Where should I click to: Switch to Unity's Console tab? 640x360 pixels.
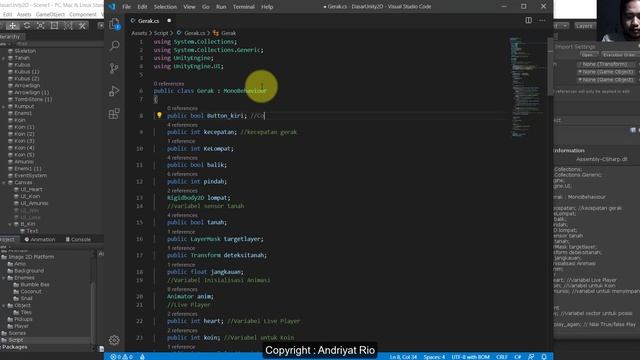(78, 239)
